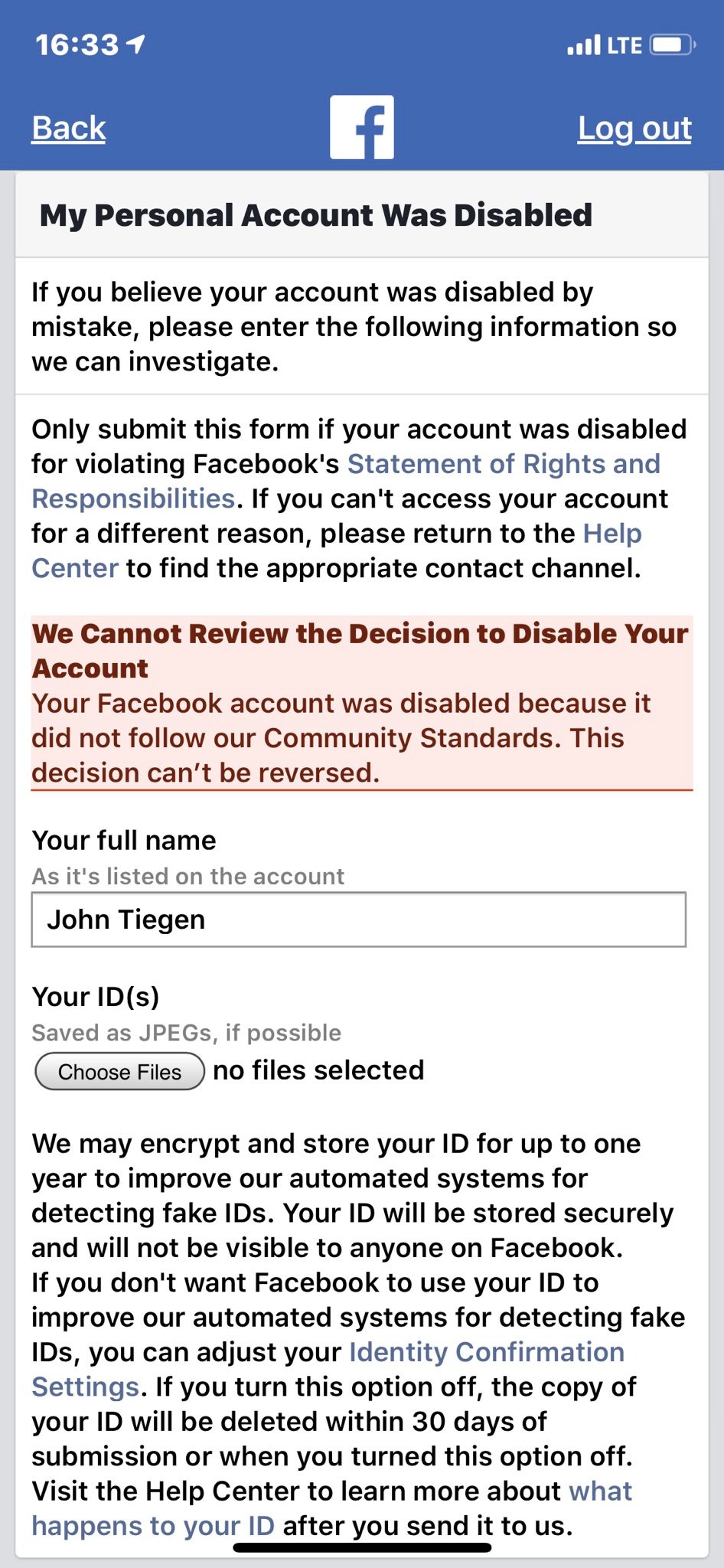The width and height of the screenshot is (724, 1568).
Task: Tap the 'no files selected' label
Action: (x=318, y=1070)
